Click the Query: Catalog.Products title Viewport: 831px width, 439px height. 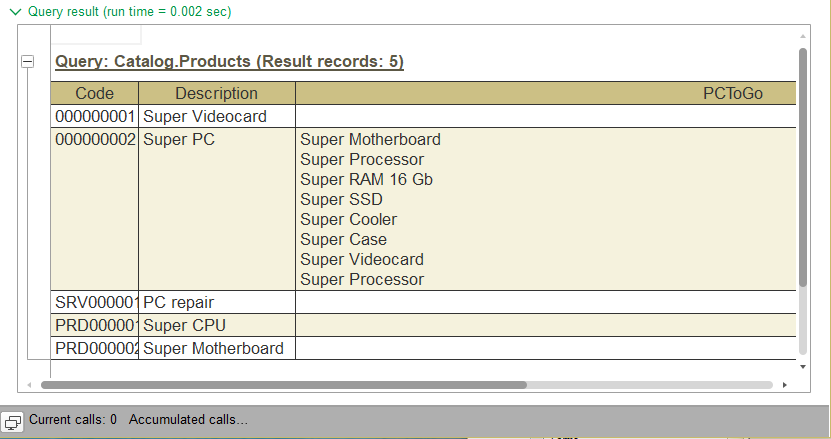pos(229,62)
